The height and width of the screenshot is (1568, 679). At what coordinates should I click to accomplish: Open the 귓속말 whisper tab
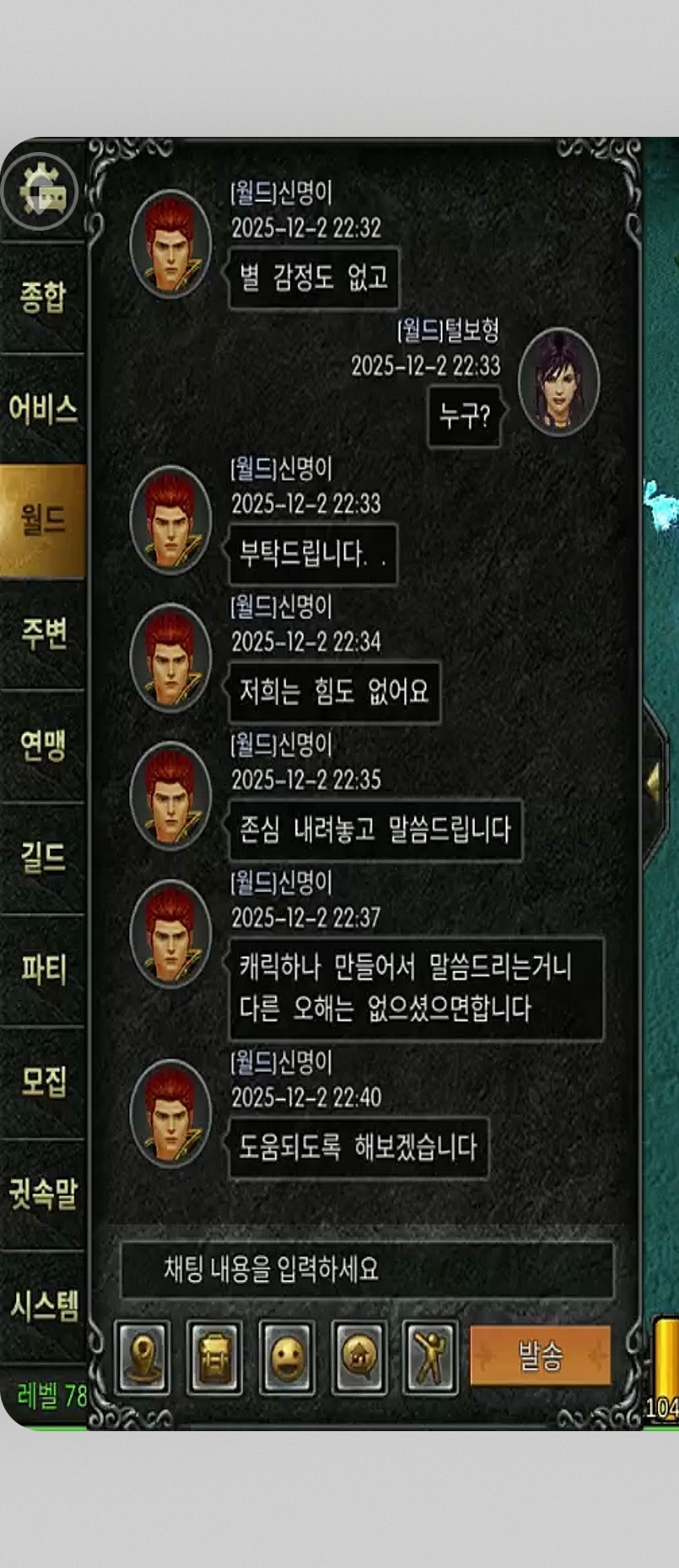[43, 1194]
